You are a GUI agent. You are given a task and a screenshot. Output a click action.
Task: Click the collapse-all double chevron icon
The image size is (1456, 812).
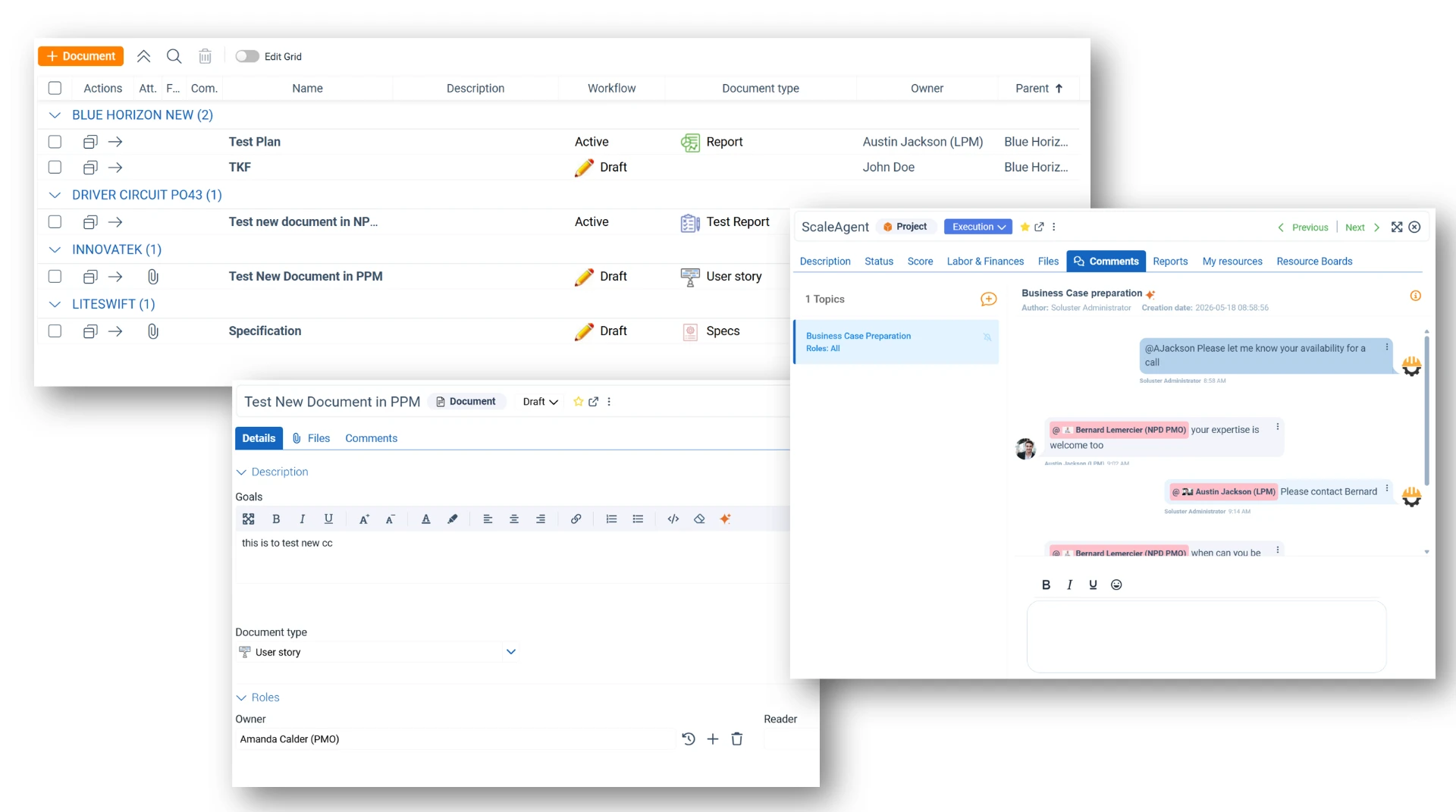coord(143,56)
